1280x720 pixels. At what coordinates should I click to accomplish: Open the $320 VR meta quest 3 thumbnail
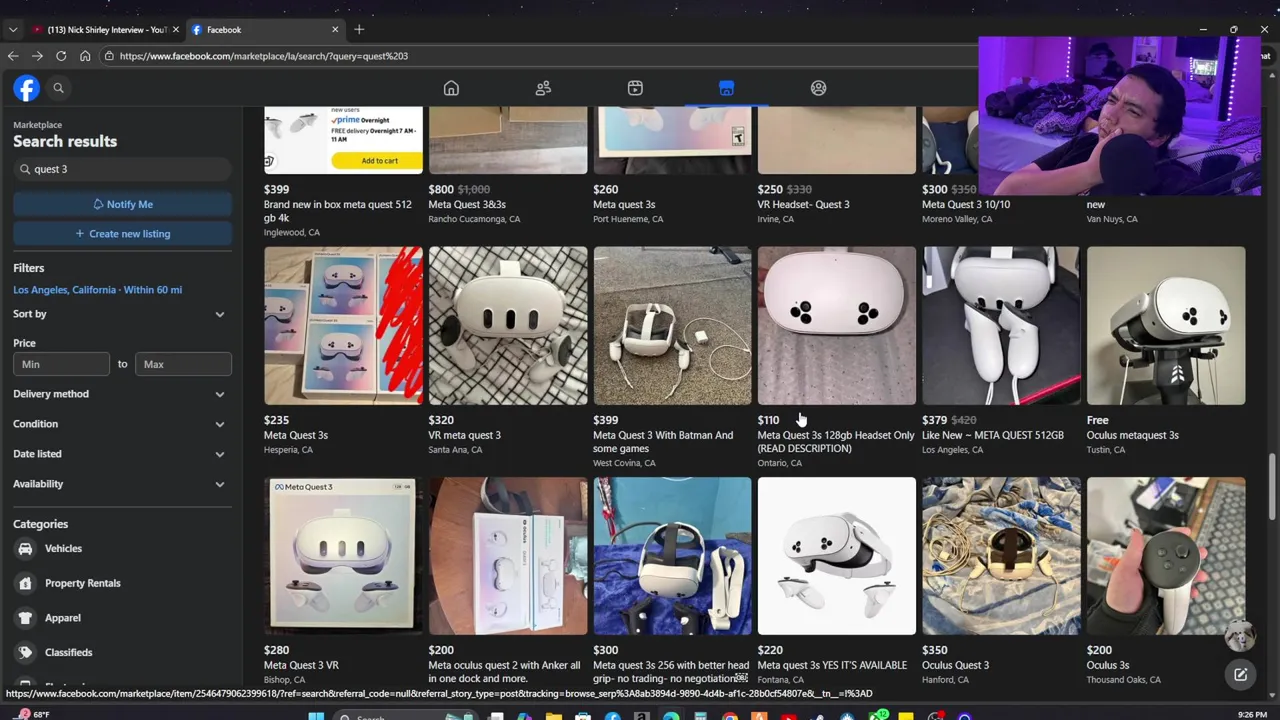pos(508,326)
